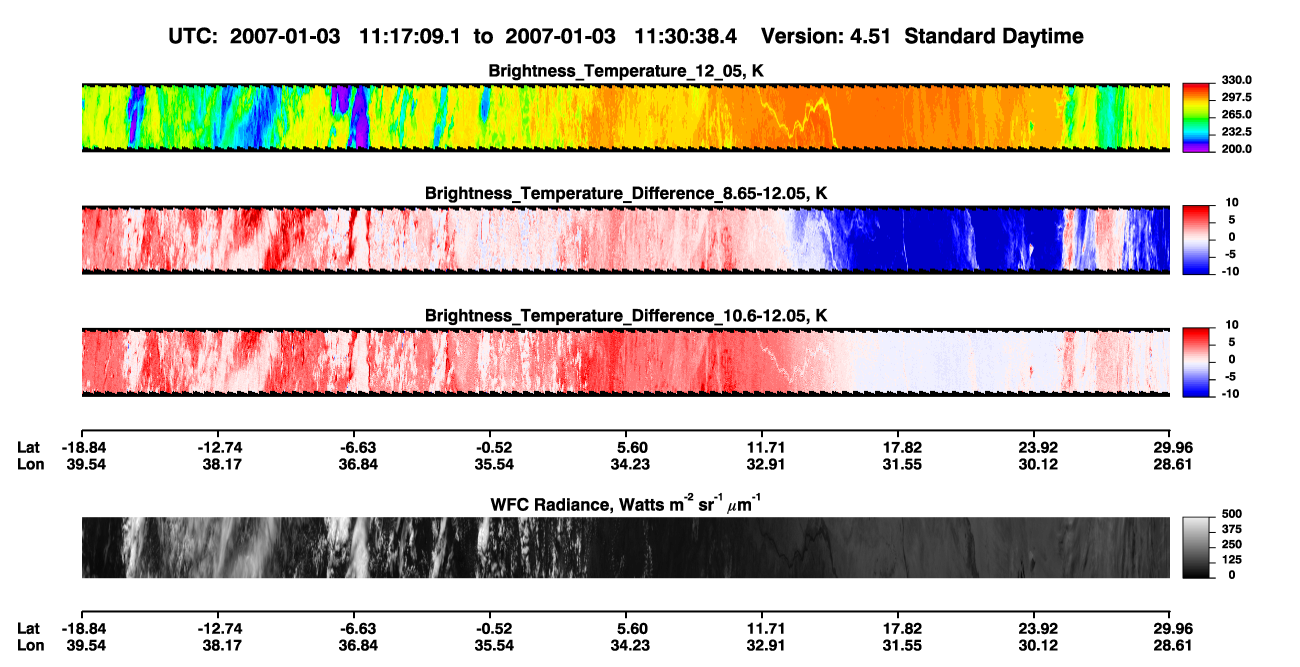Click the Lat label on the axis above WFC panel

[28, 448]
